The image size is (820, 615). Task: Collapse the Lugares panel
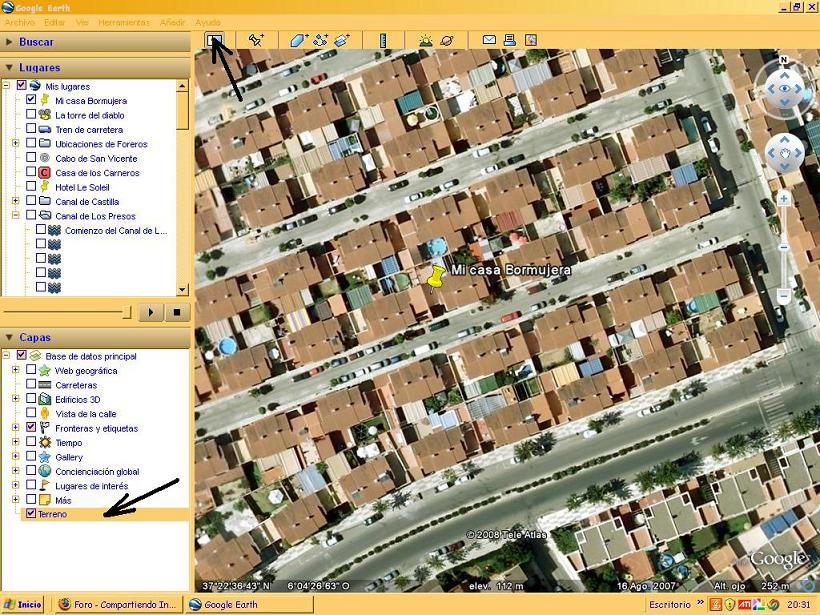coord(8,67)
